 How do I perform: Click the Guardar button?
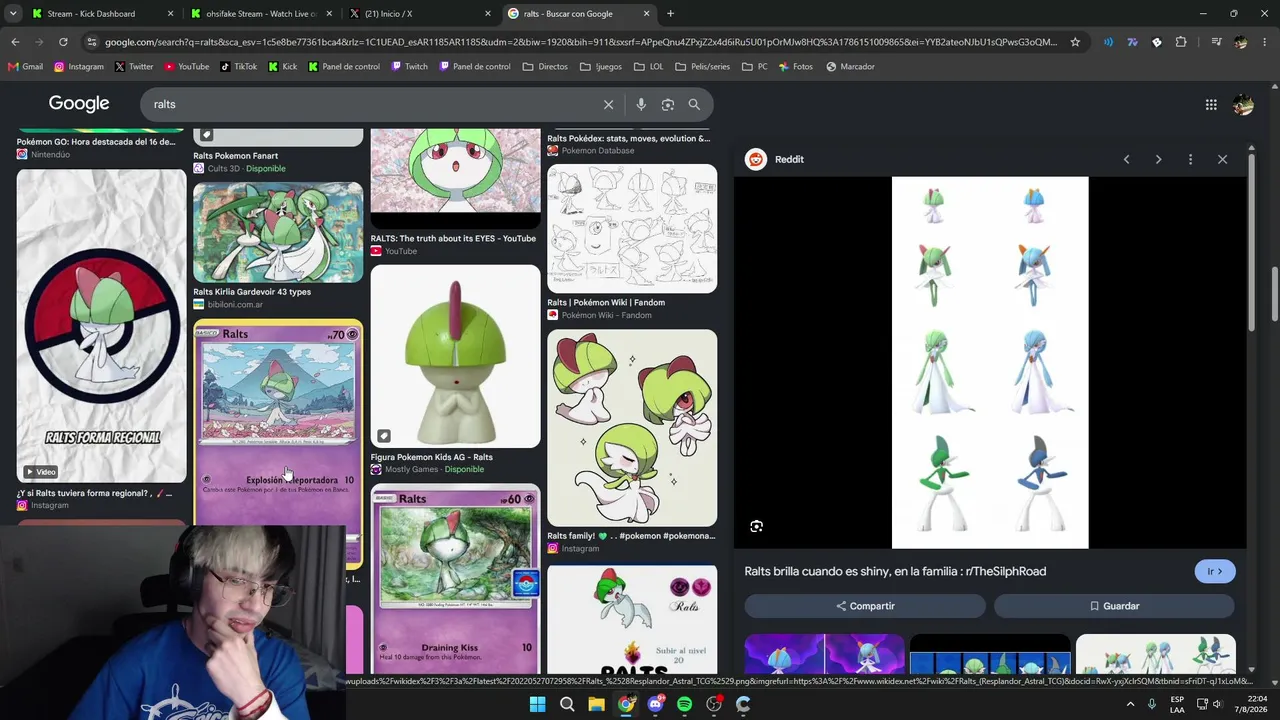point(1114,606)
